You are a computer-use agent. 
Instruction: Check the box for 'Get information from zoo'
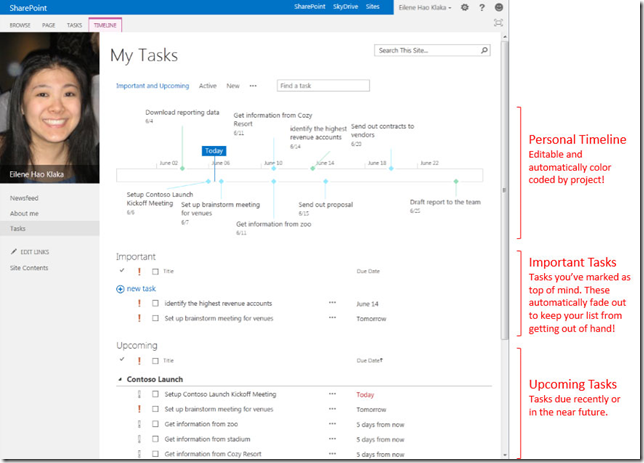tap(155, 424)
